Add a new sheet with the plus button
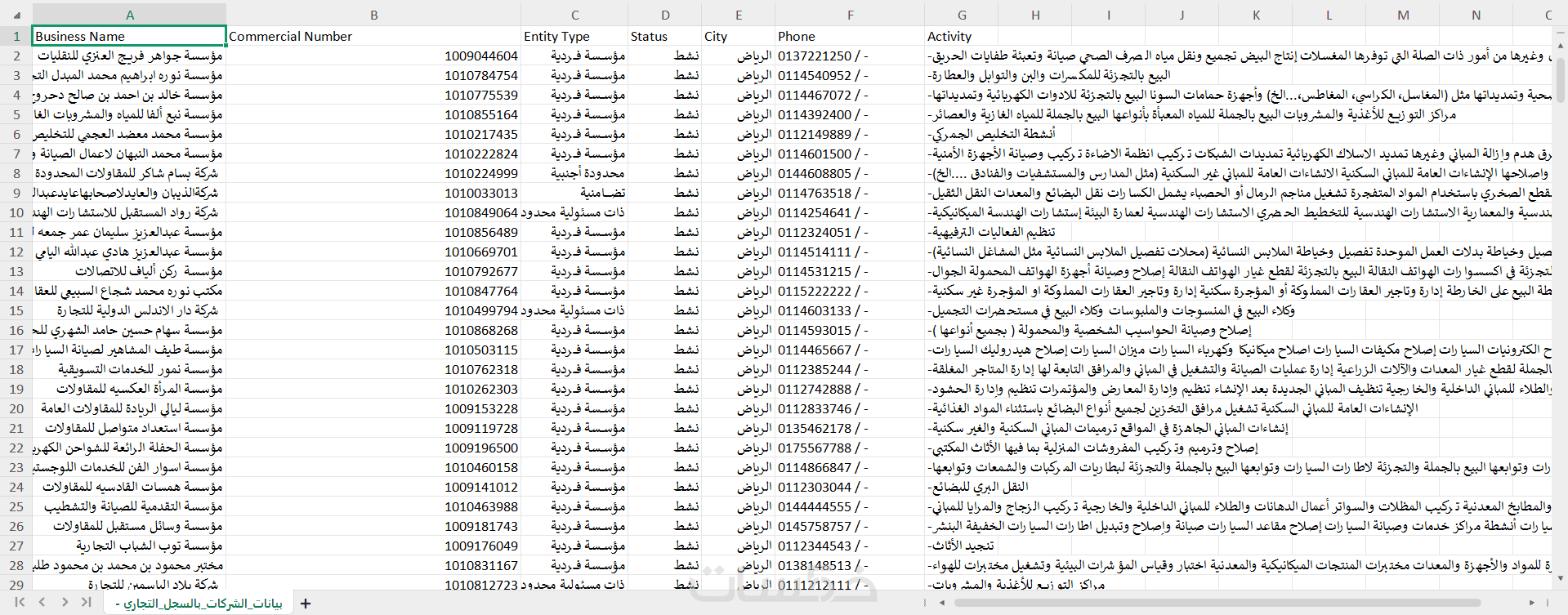Screen dimensions: 1568x615 (306, 604)
